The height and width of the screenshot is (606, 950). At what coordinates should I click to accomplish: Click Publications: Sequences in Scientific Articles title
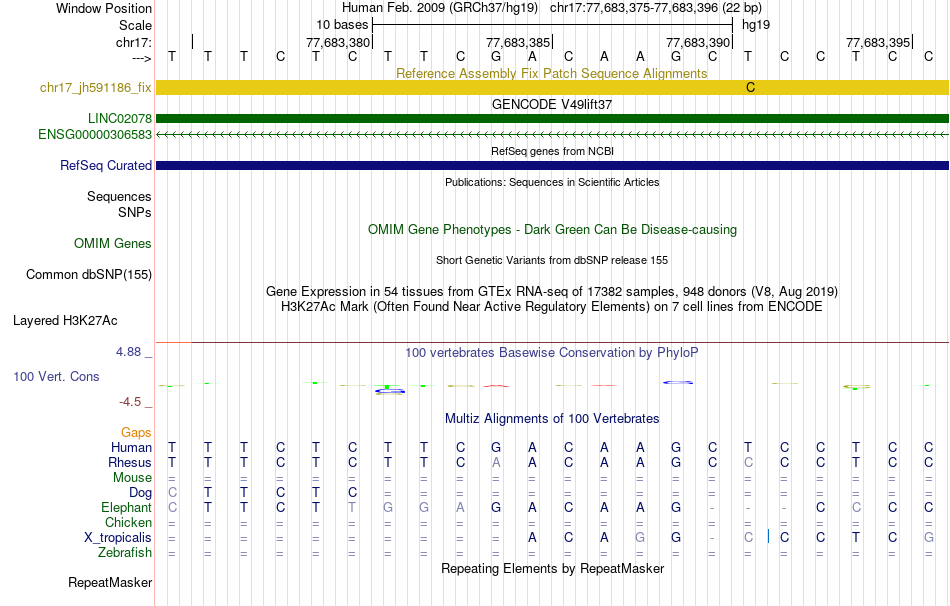[x=552, y=182]
